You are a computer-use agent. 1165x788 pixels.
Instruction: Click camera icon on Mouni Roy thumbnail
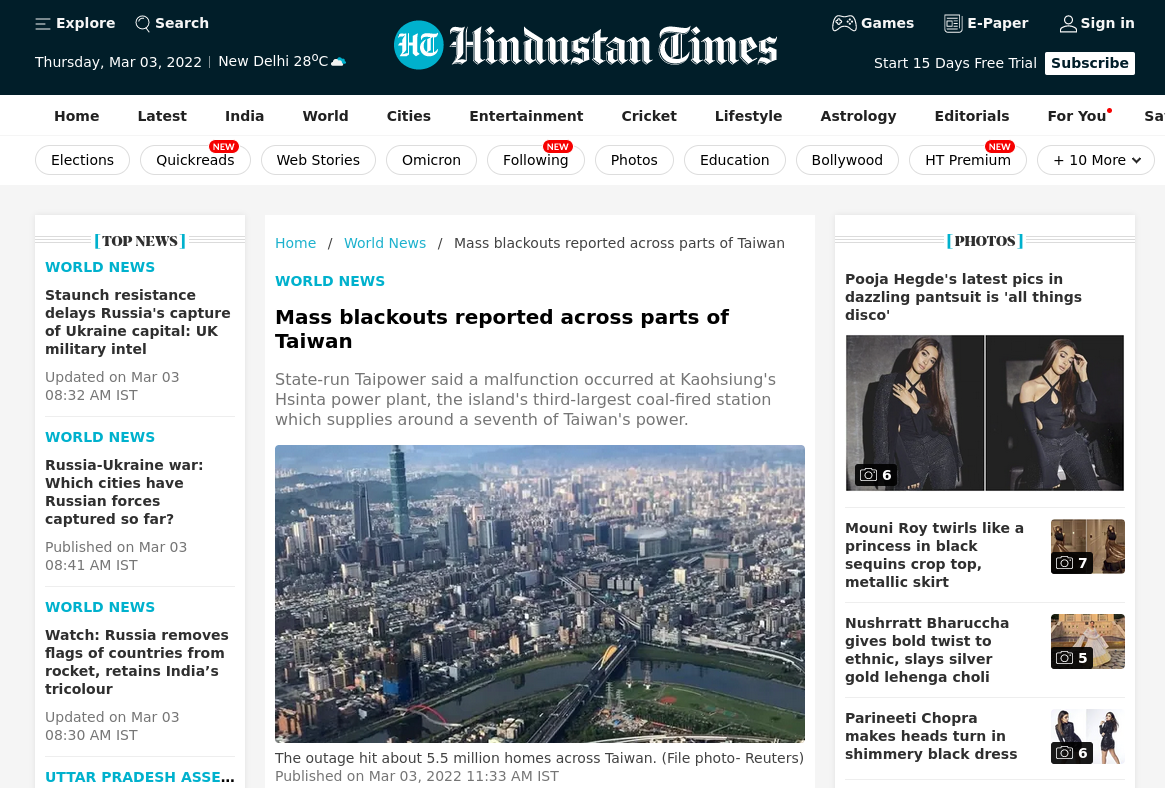1064,563
